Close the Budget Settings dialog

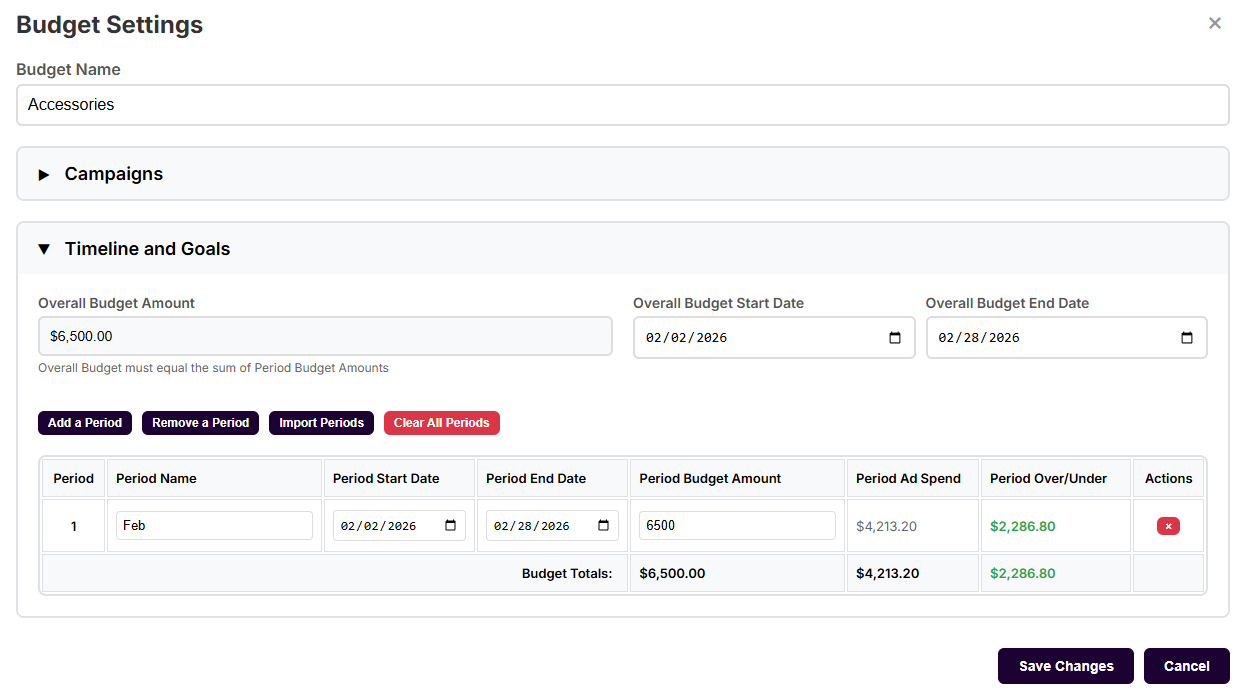point(1214,22)
